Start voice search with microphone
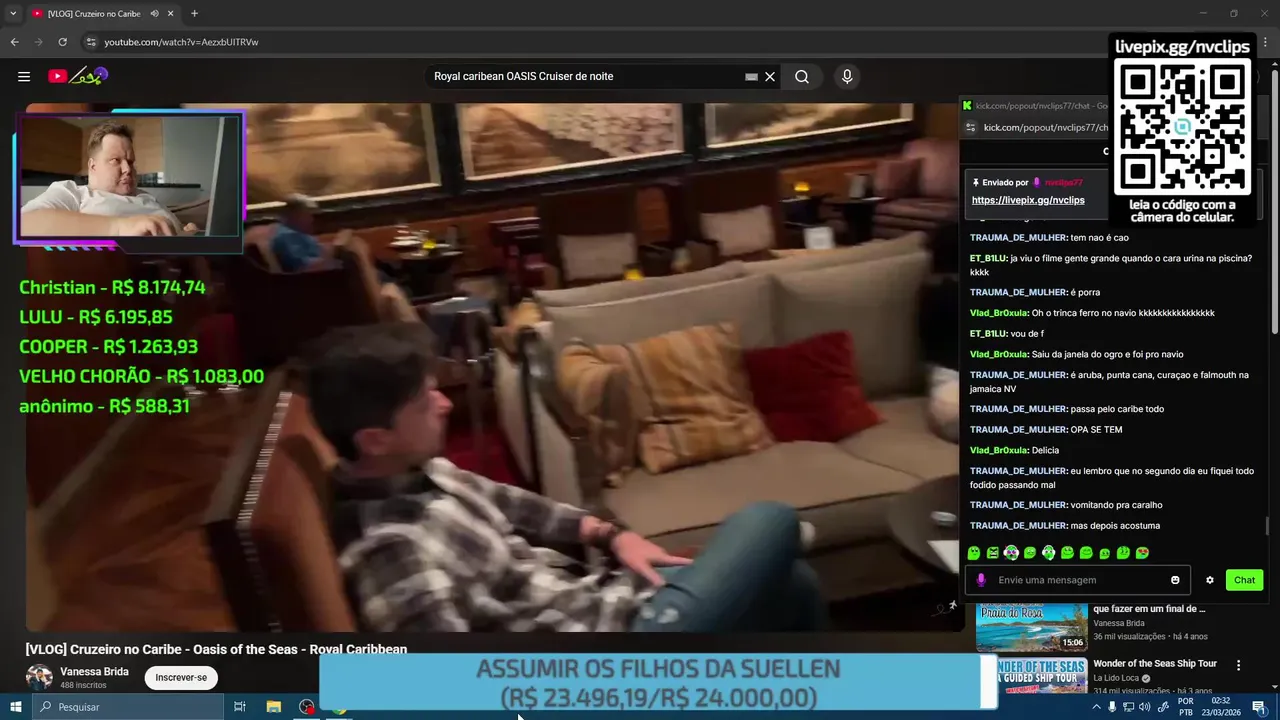This screenshot has width=1280, height=720. [847, 77]
